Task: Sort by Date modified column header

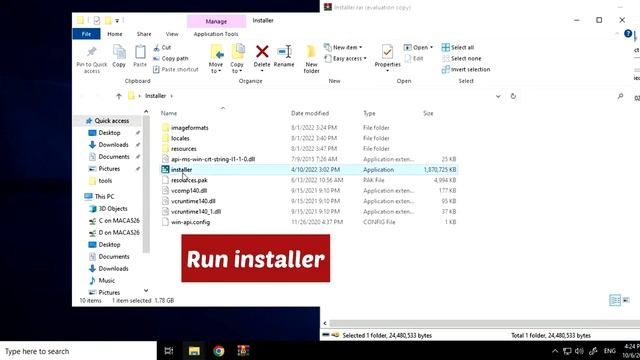Action: point(310,113)
